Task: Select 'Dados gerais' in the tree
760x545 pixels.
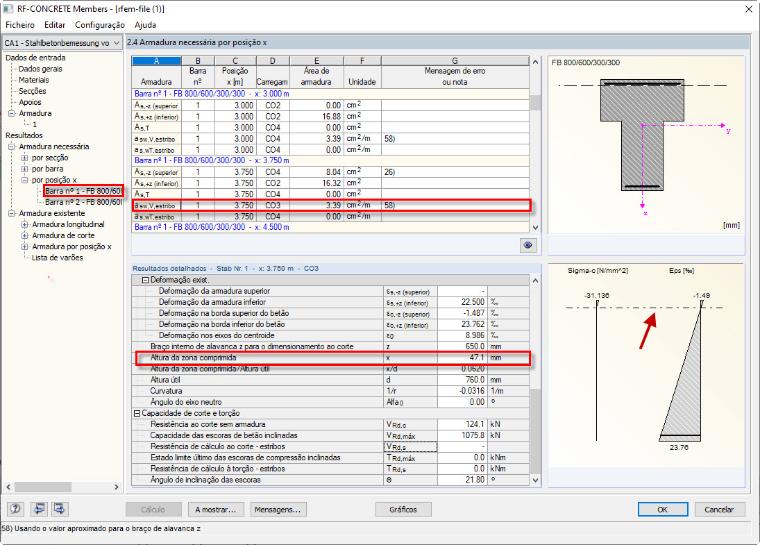Action: coord(40,69)
